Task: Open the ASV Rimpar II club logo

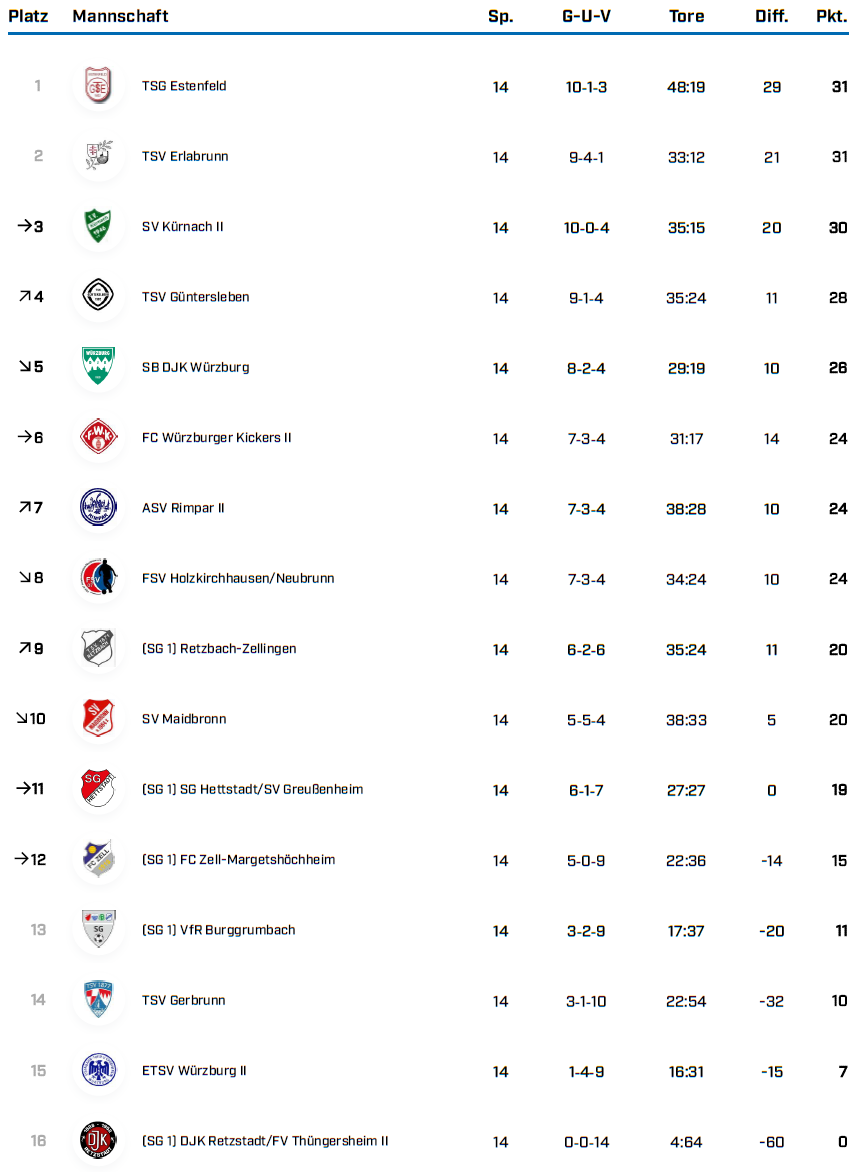Action: tap(99, 508)
